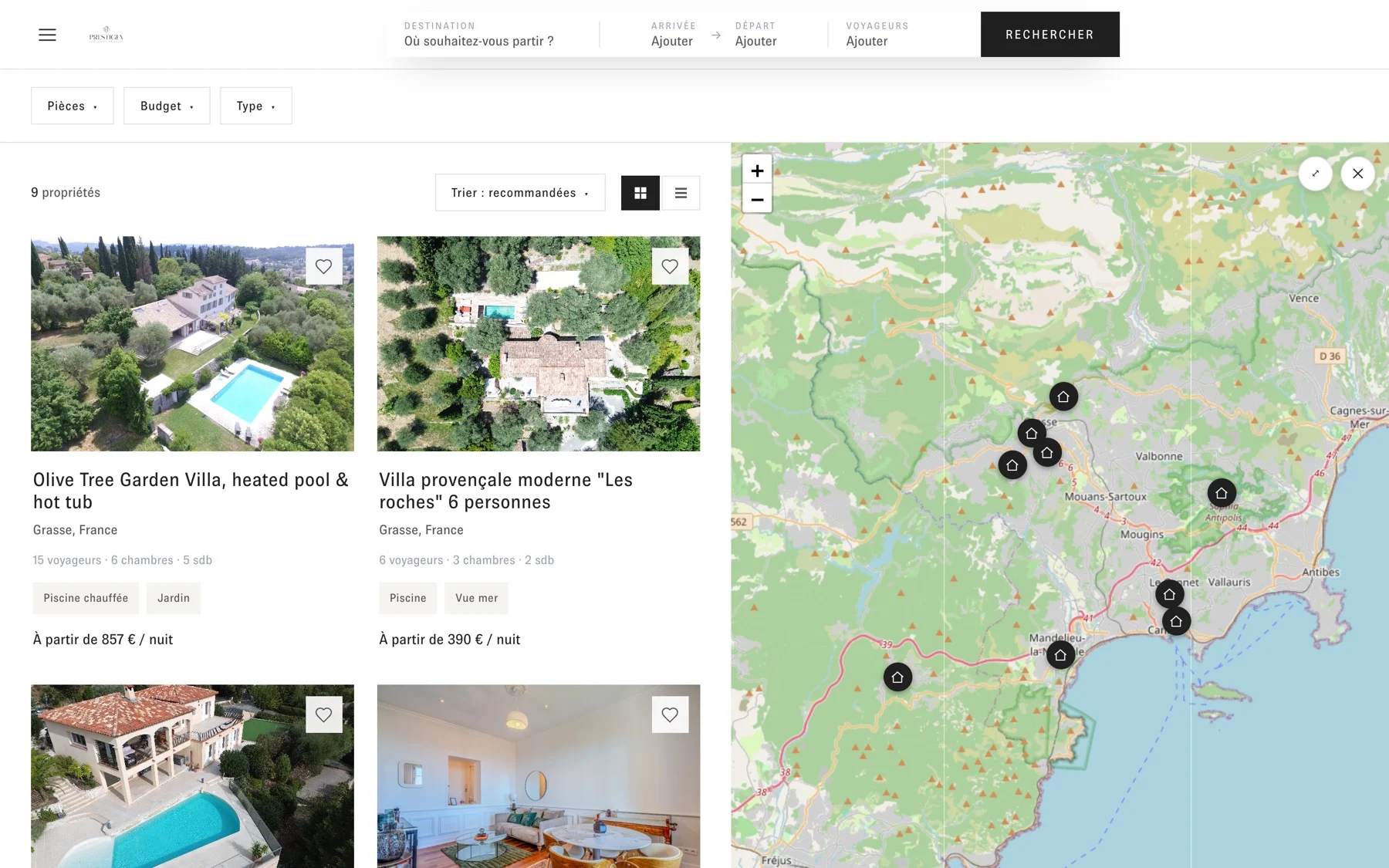The image size is (1389, 868).
Task: Favorite the Olive Tree Garden Villa listing
Action: (x=324, y=266)
